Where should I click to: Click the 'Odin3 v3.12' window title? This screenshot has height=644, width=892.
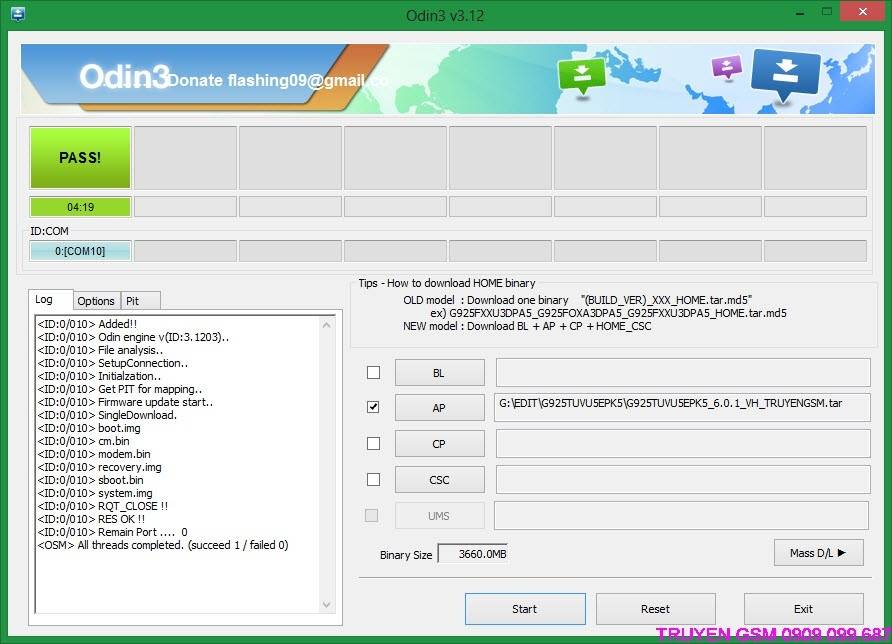(445, 15)
